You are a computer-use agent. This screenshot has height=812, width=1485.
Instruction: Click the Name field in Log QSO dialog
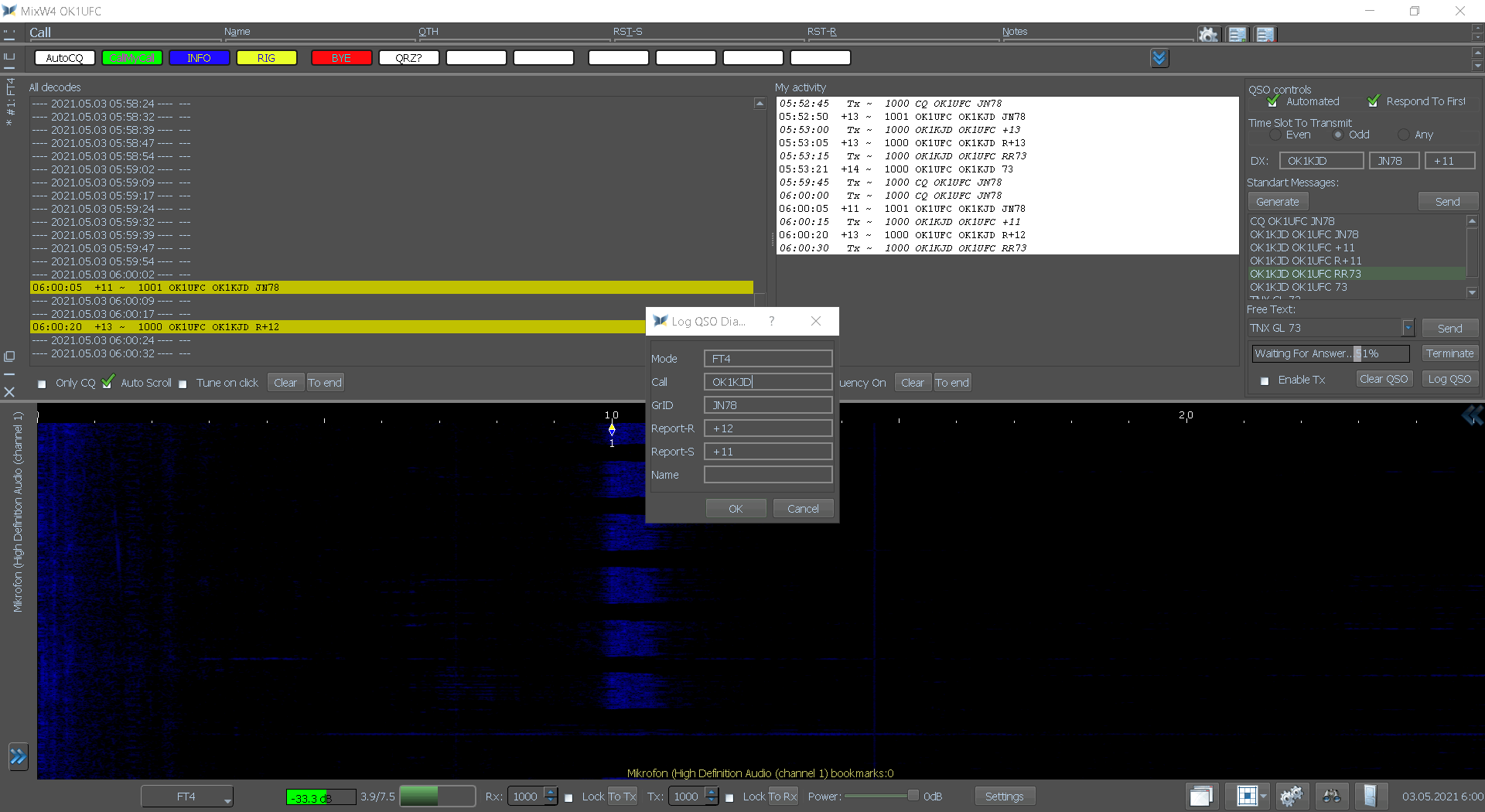tap(767, 475)
